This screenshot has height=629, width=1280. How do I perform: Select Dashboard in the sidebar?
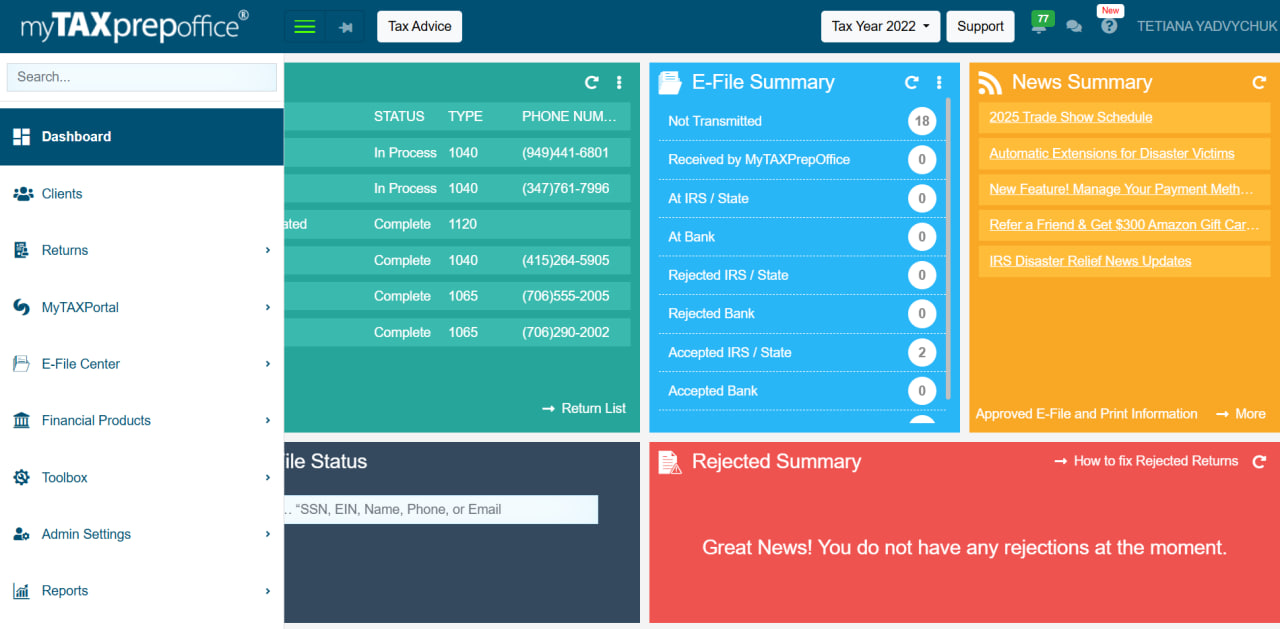76,137
